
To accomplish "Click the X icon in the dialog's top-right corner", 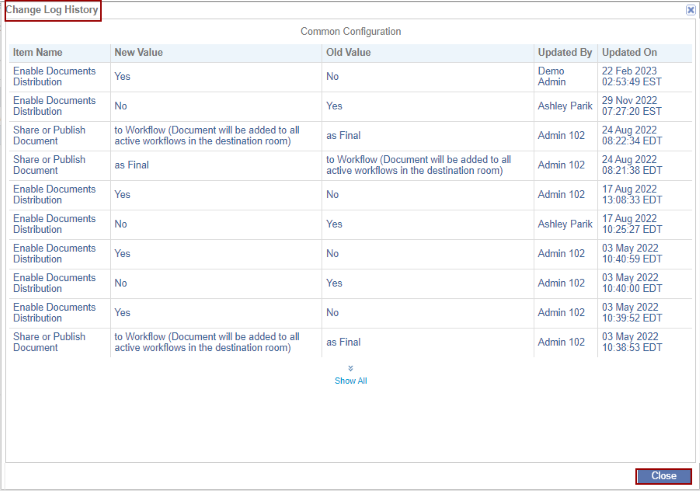I will coord(690,10).
